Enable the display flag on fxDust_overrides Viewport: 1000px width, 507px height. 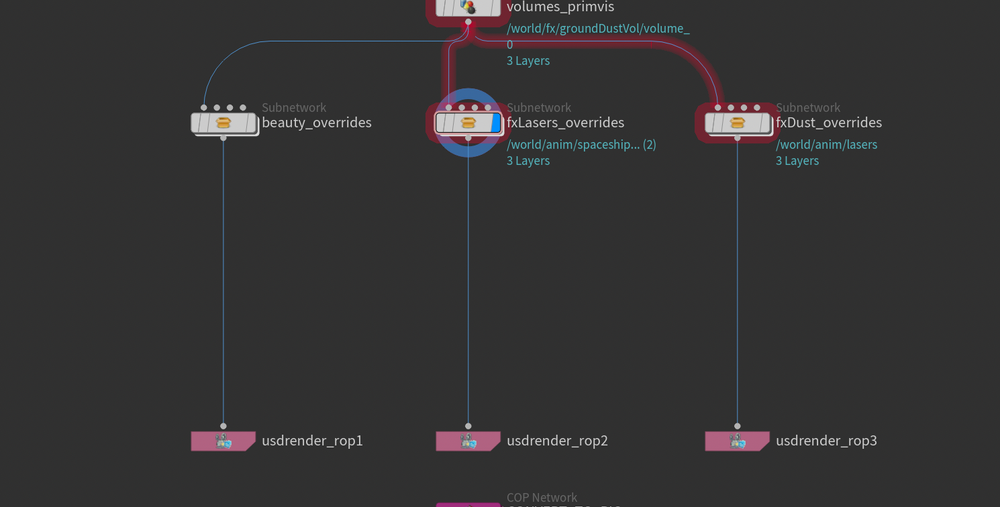(x=766, y=123)
